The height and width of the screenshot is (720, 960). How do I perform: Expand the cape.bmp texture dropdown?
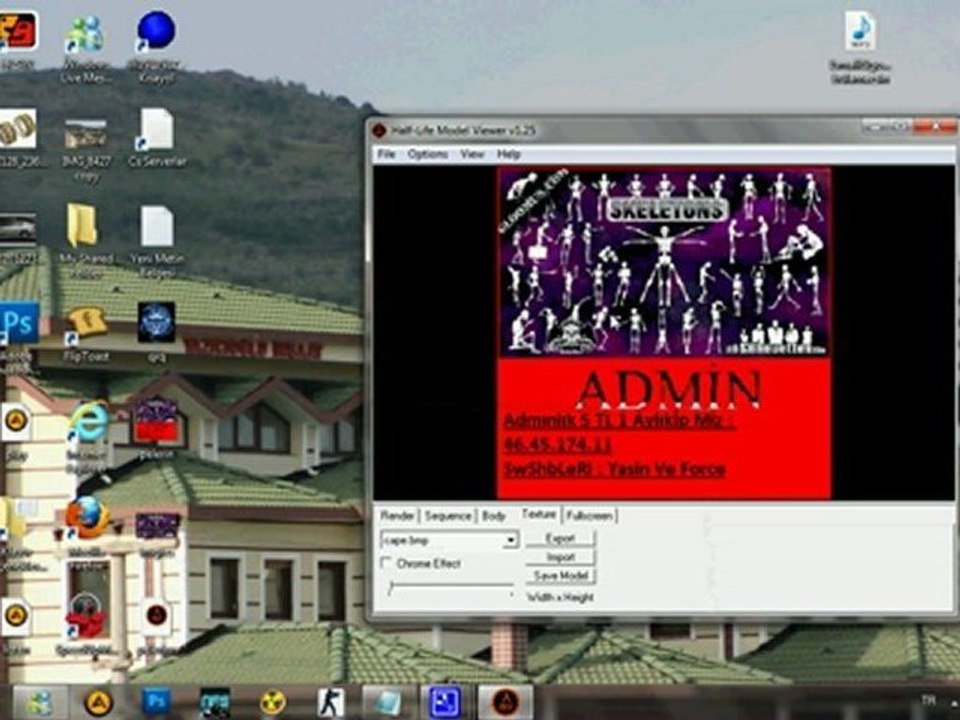(x=510, y=541)
